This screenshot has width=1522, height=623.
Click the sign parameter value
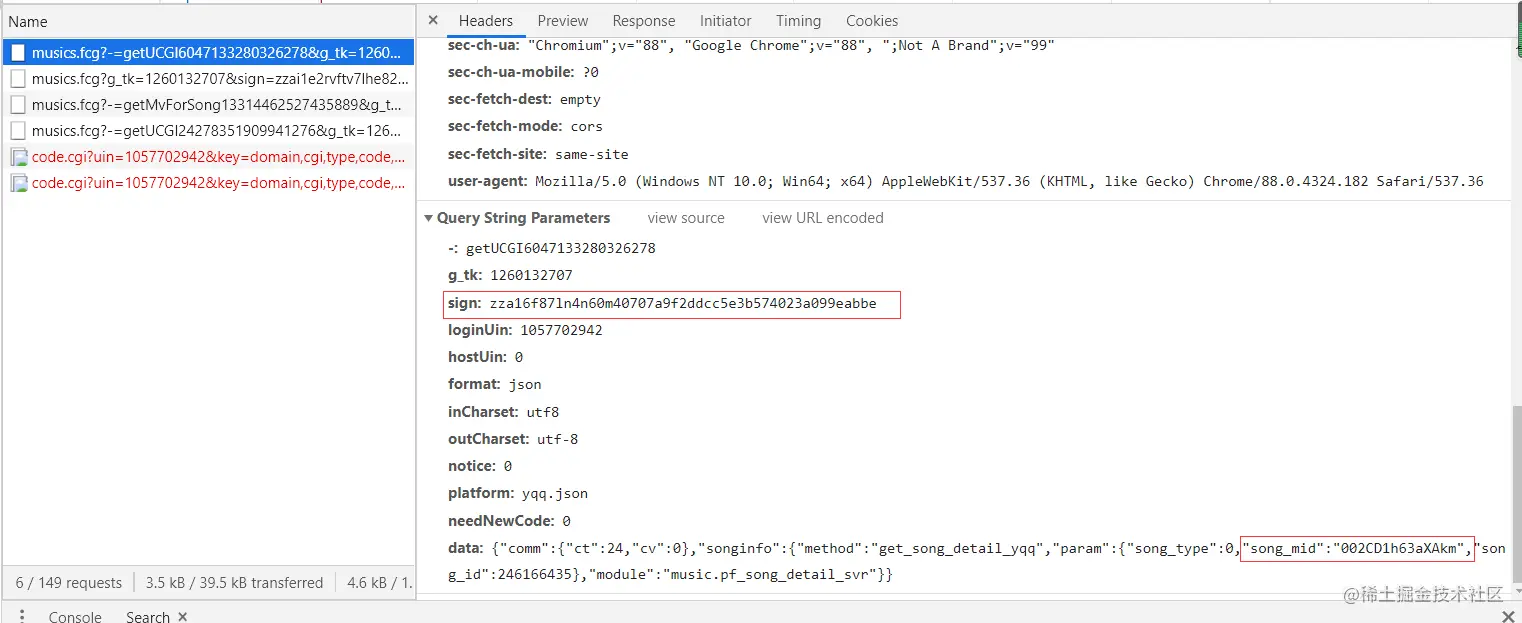(683, 303)
